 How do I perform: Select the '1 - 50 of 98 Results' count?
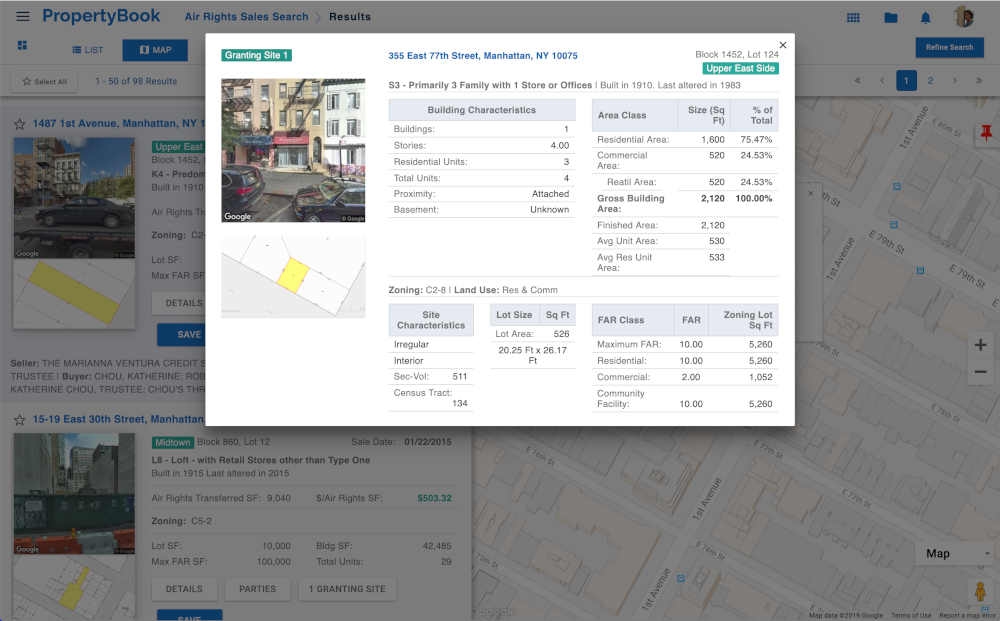(136, 81)
